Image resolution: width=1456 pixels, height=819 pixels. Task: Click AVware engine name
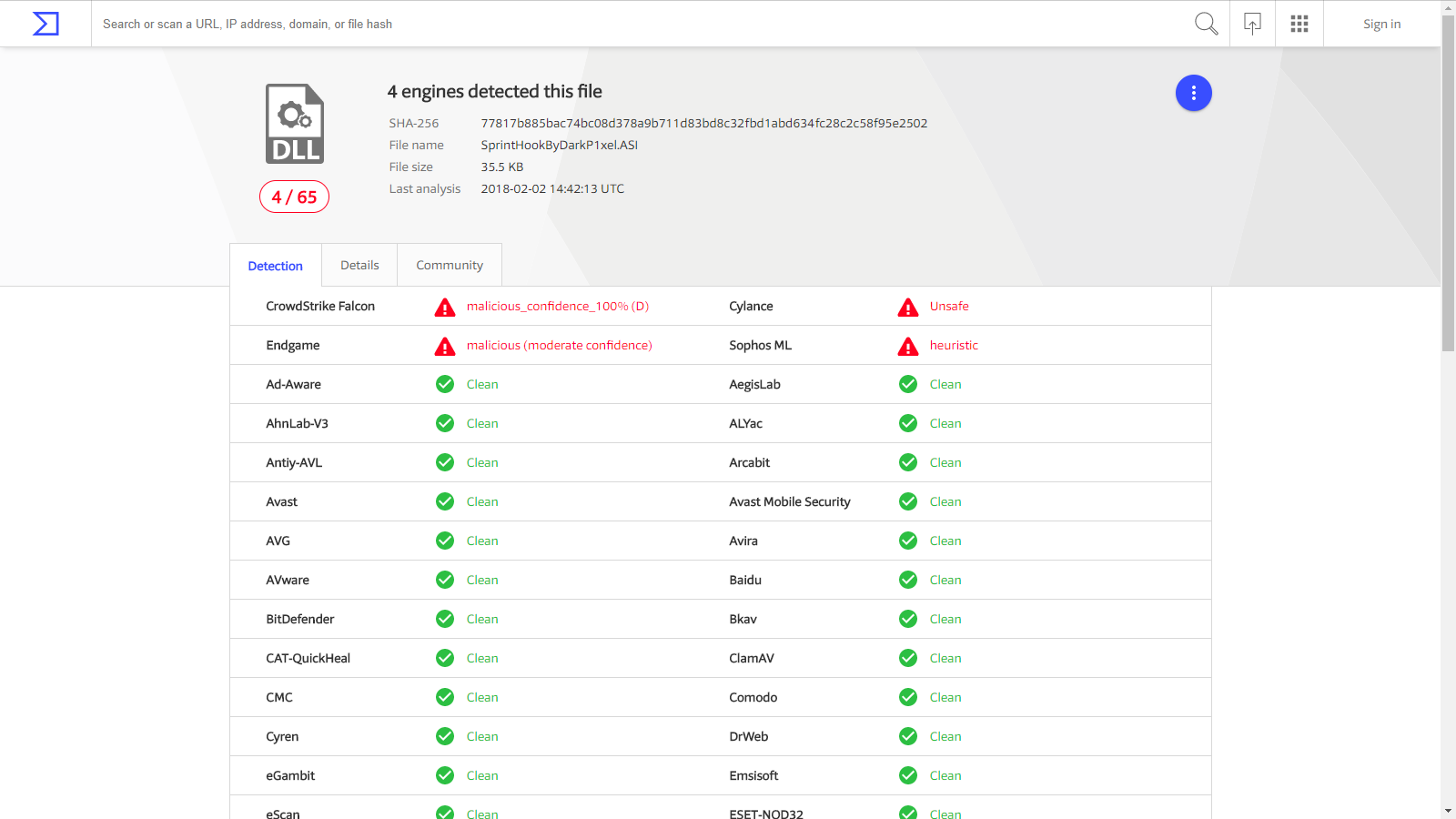tap(288, 580)
